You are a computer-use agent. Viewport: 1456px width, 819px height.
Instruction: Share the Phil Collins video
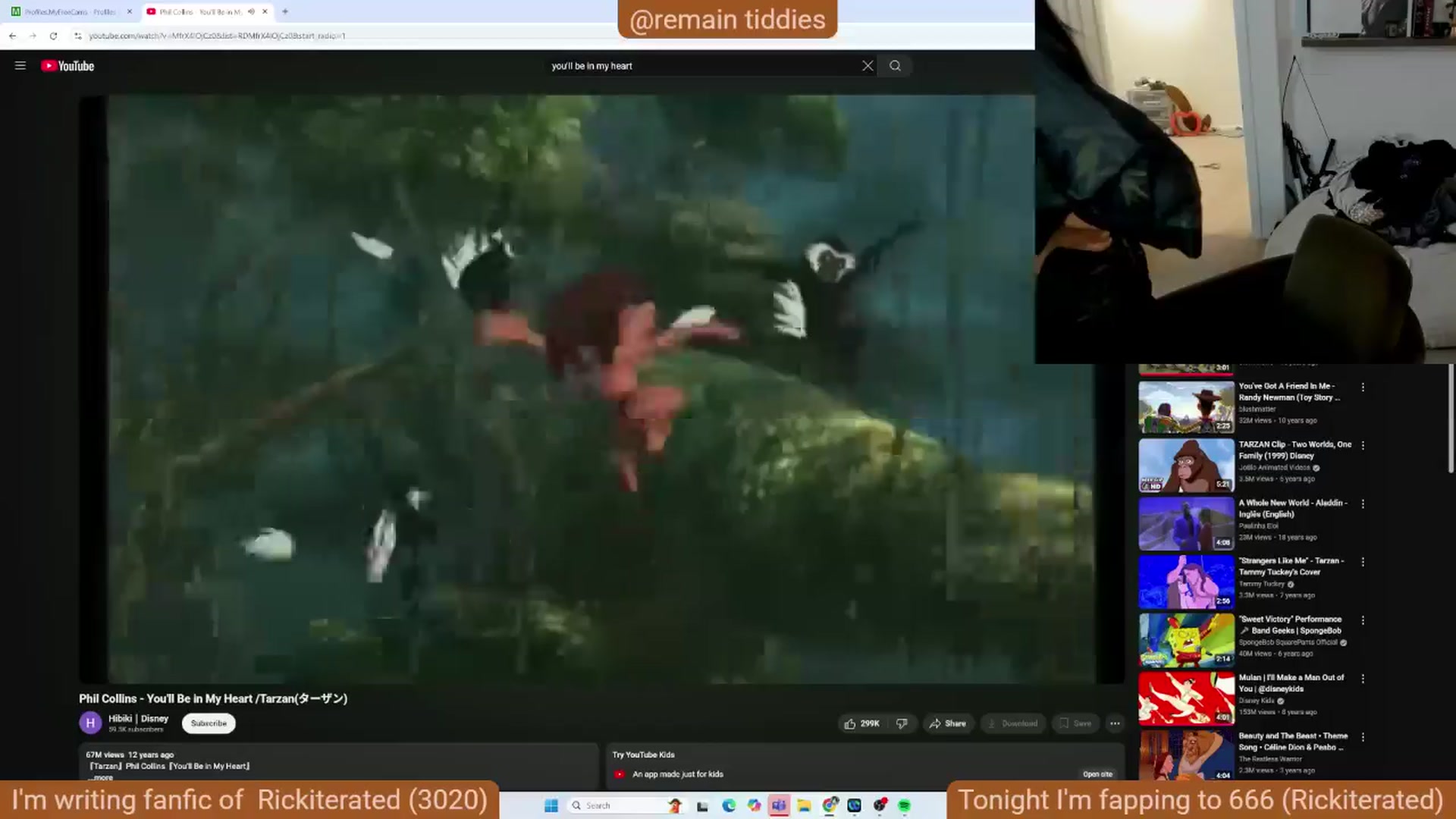948,723
